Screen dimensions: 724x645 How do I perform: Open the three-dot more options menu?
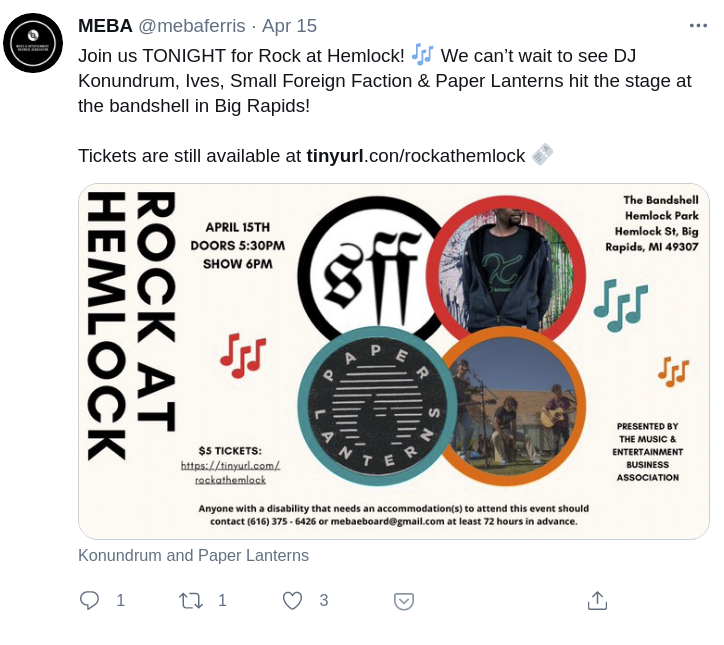[698, 26]
